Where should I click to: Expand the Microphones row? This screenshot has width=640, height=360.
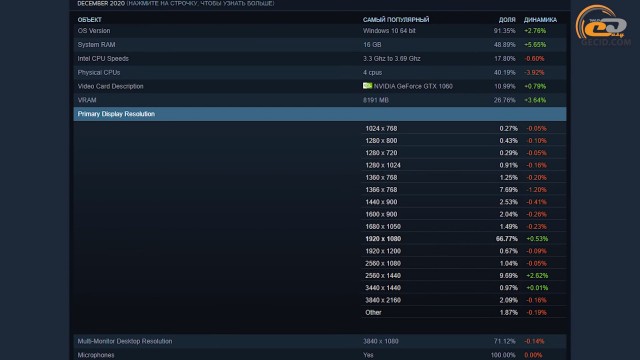[320, 355]
